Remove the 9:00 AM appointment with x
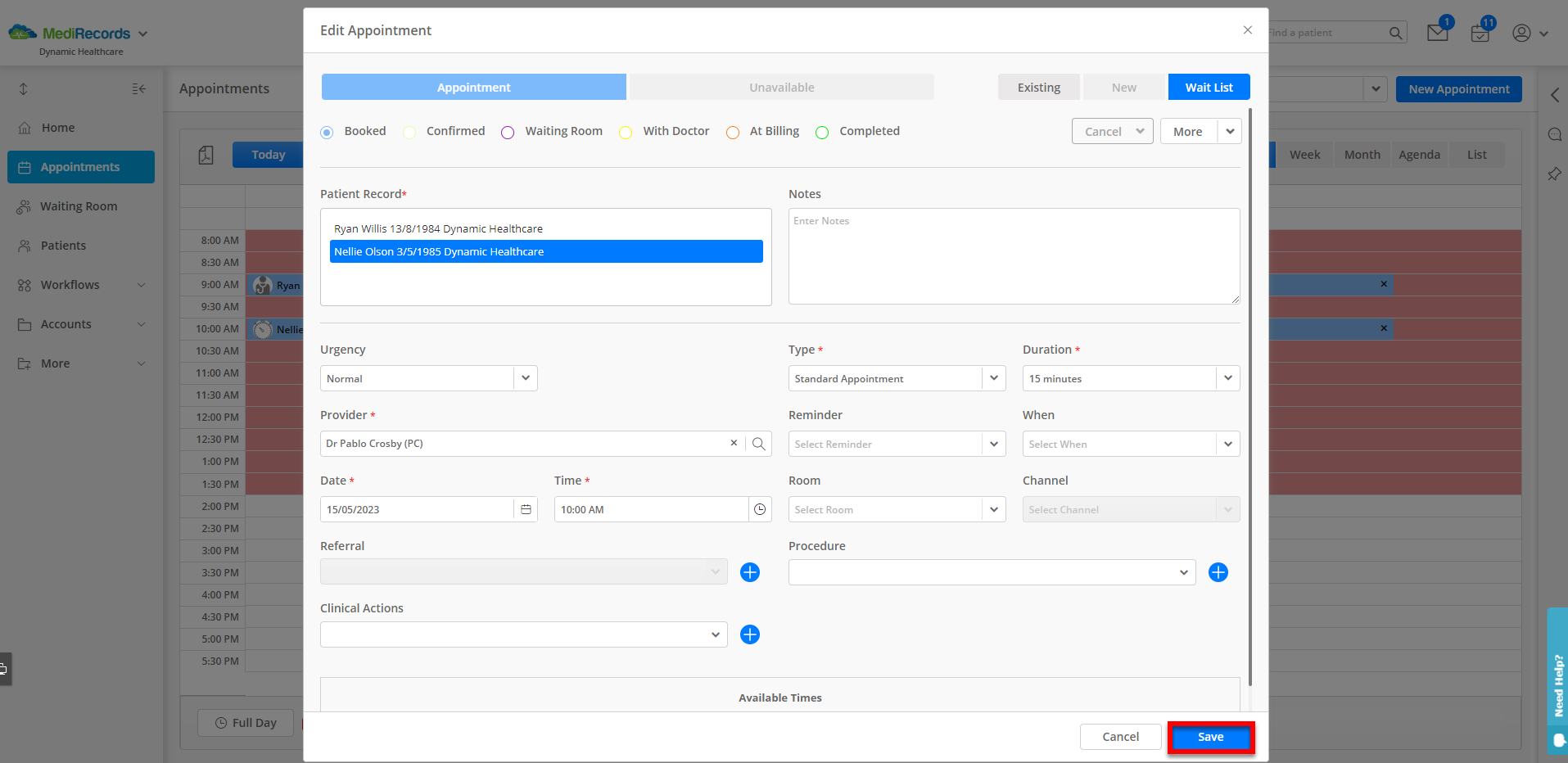 [x=1384, y=284]
